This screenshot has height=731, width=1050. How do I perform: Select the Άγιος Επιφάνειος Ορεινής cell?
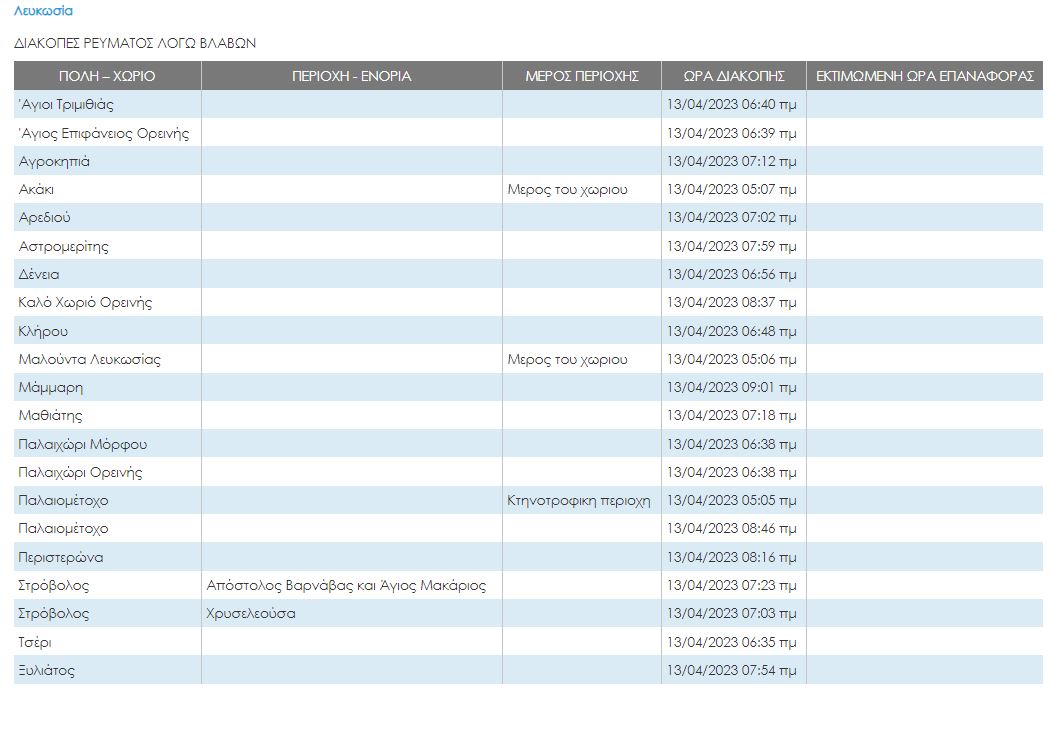107,133
